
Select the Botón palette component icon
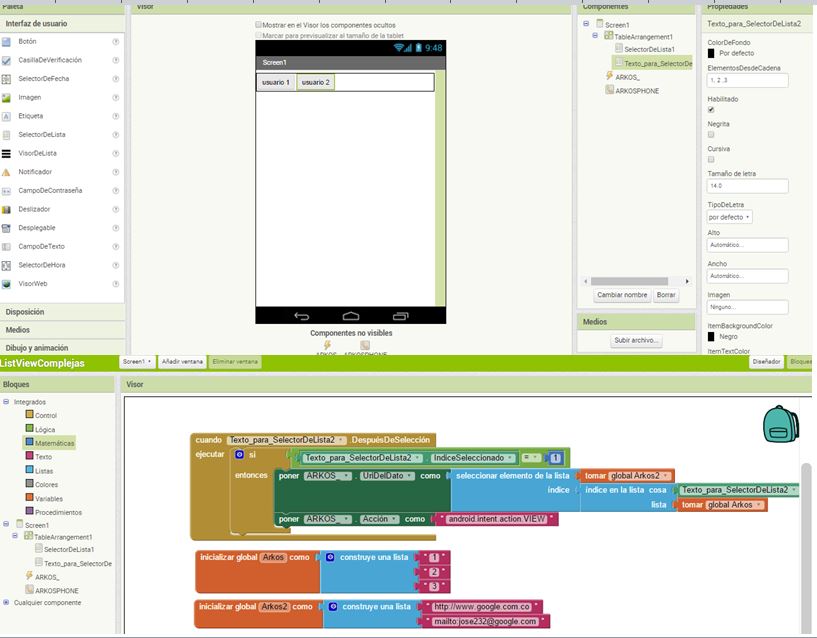(x=7, y=42)
